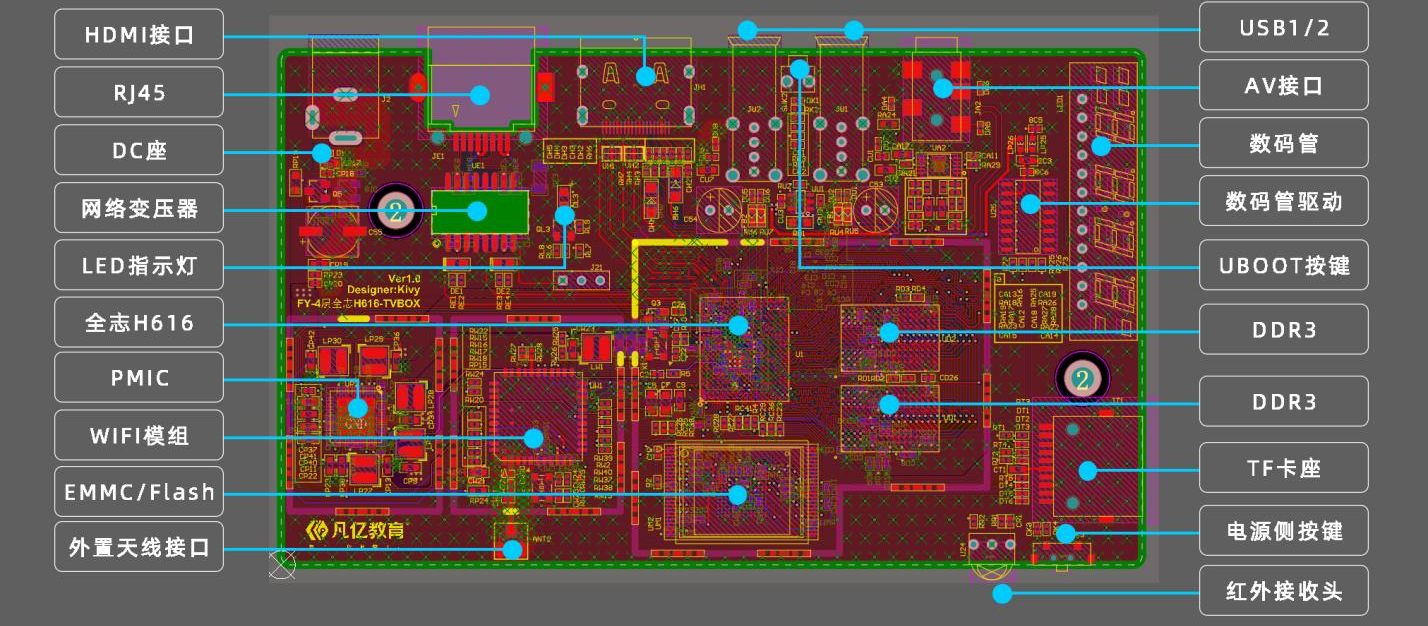The height and width of the screenshot is (626, 1428).
Task: Click the DC座 label box
Action: pos(138,150)
